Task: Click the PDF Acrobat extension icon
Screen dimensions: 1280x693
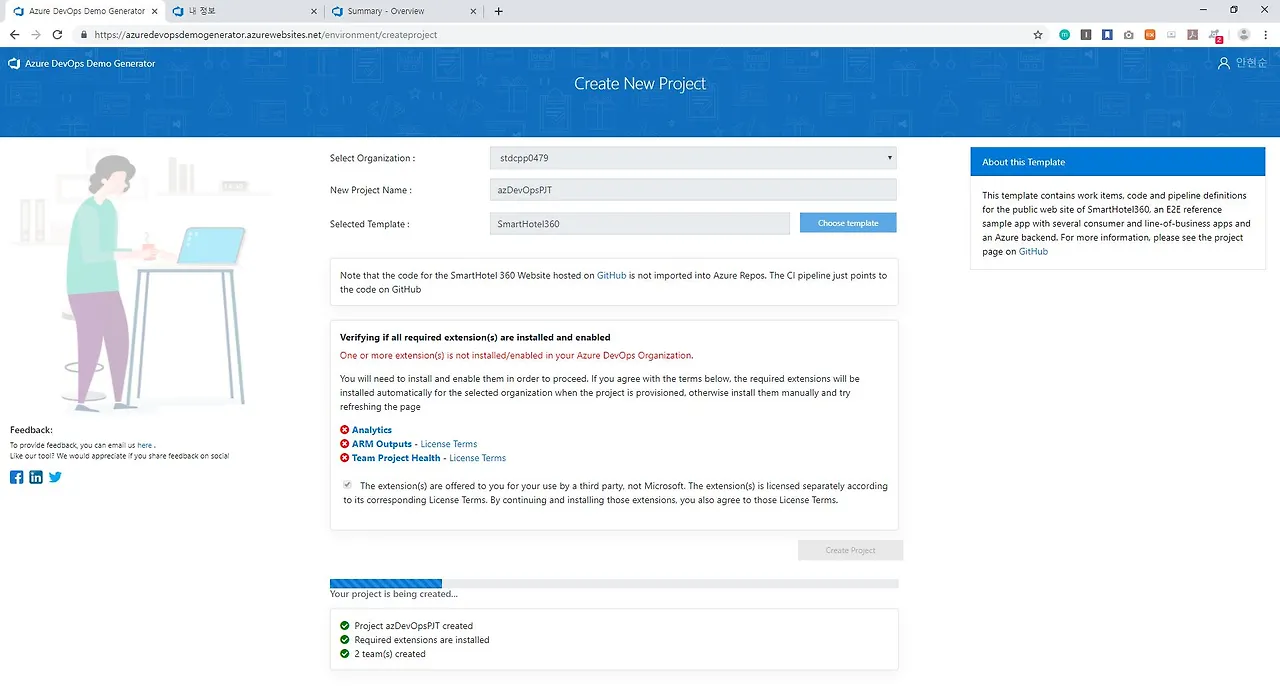Action: click(1192, 34)
